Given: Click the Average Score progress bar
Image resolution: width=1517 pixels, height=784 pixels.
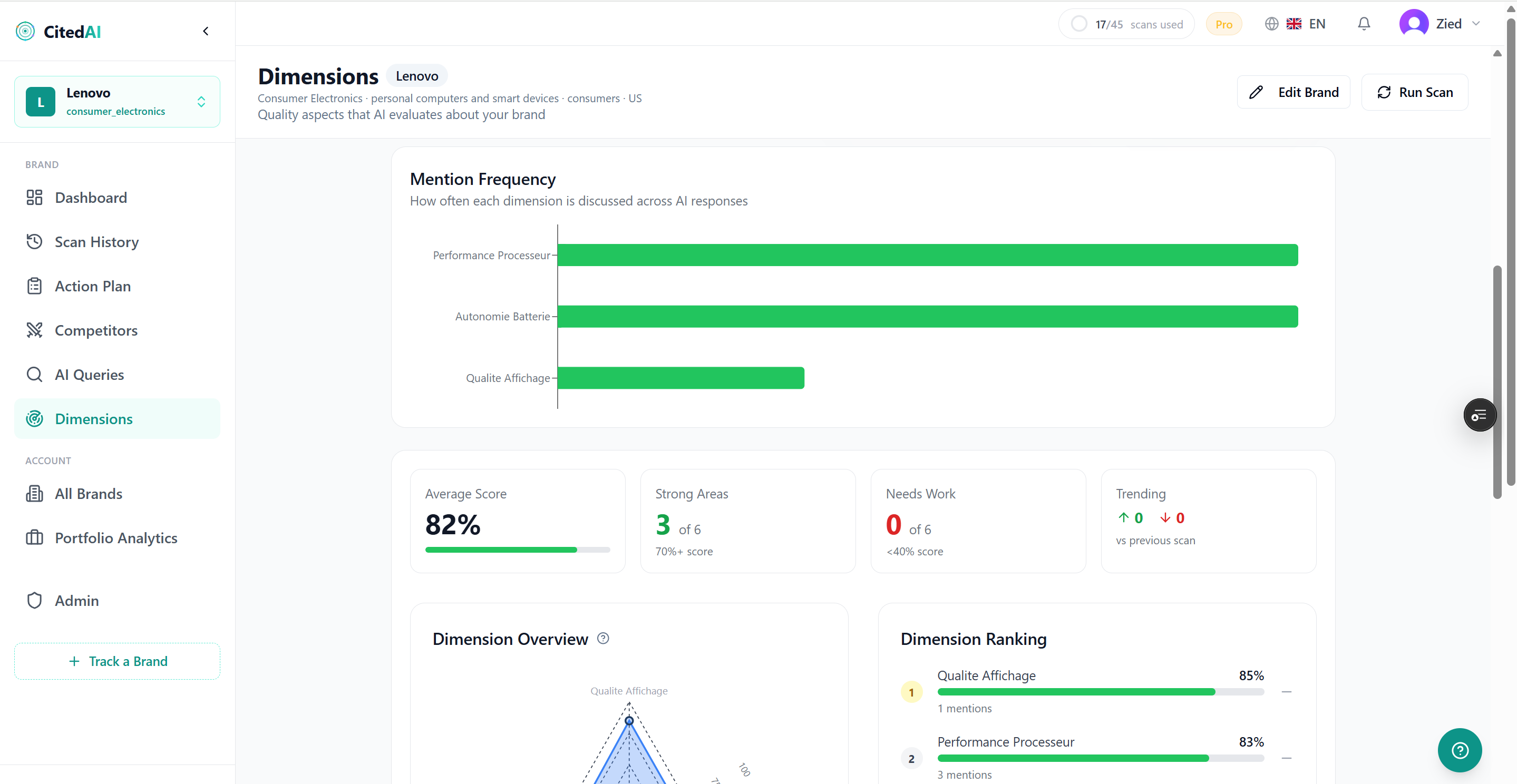Looking at the screenshot, I should coord(517,550).
